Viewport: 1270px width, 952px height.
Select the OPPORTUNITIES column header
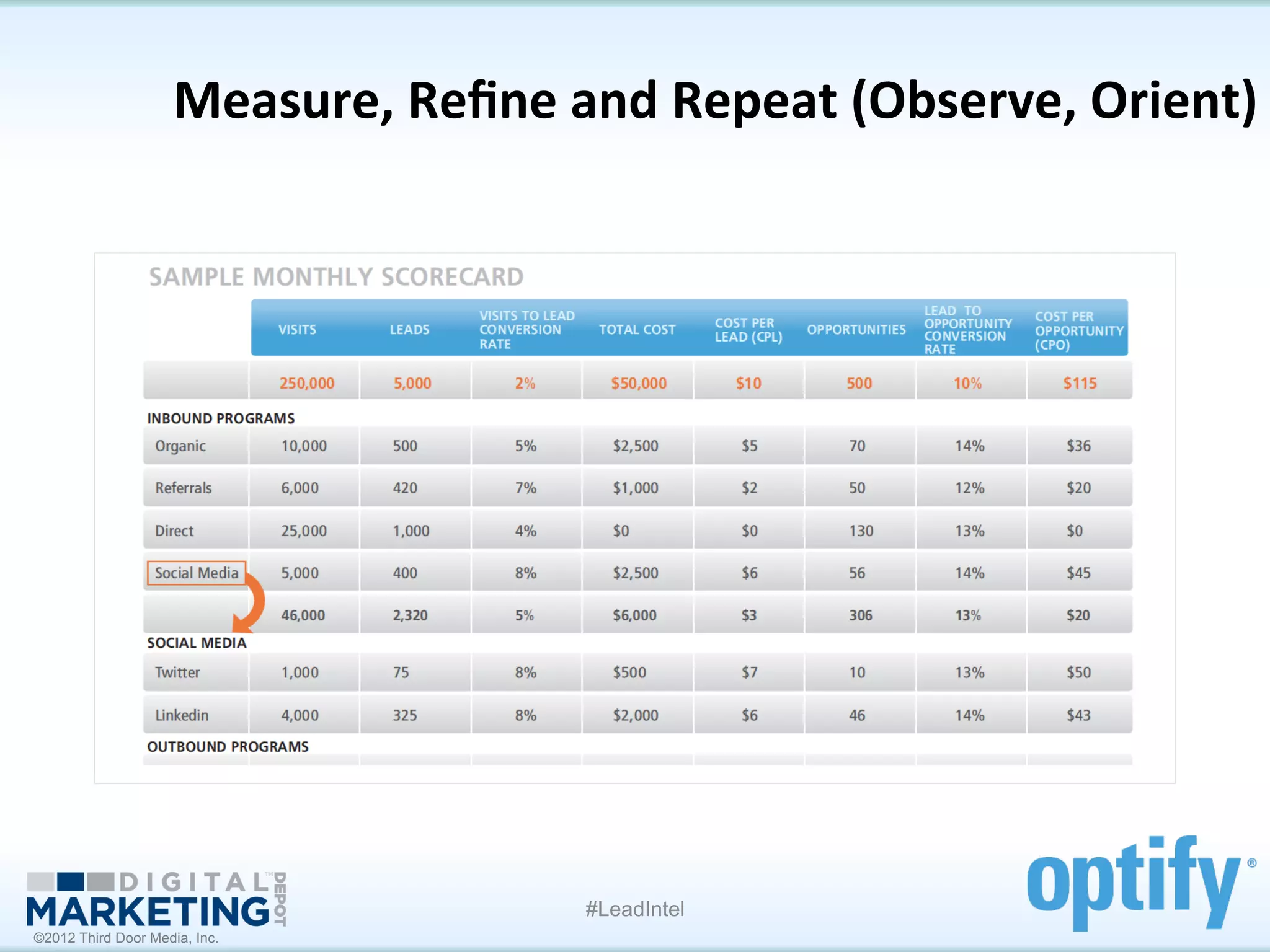pos(856,330)
